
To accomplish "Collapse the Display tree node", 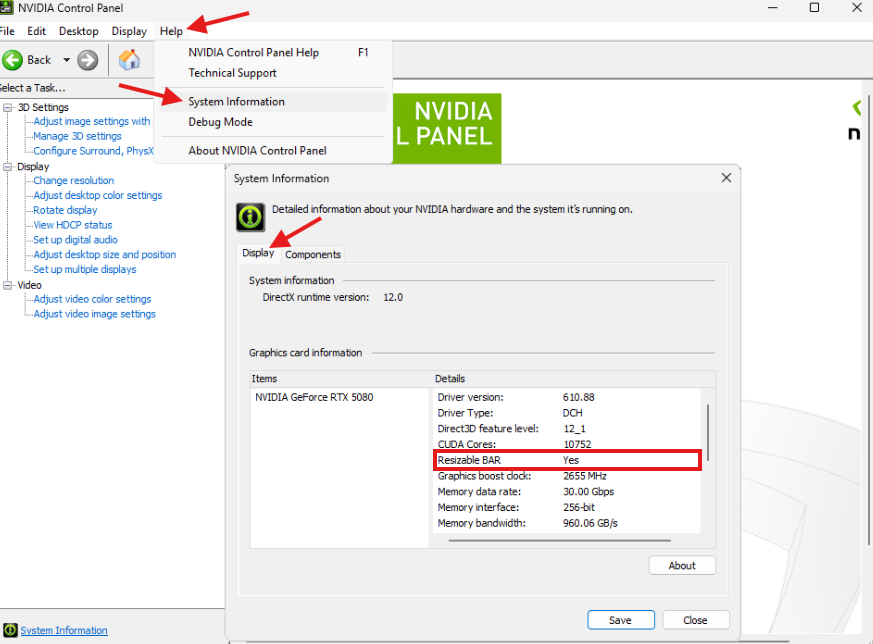I will [x=8, y=166].
